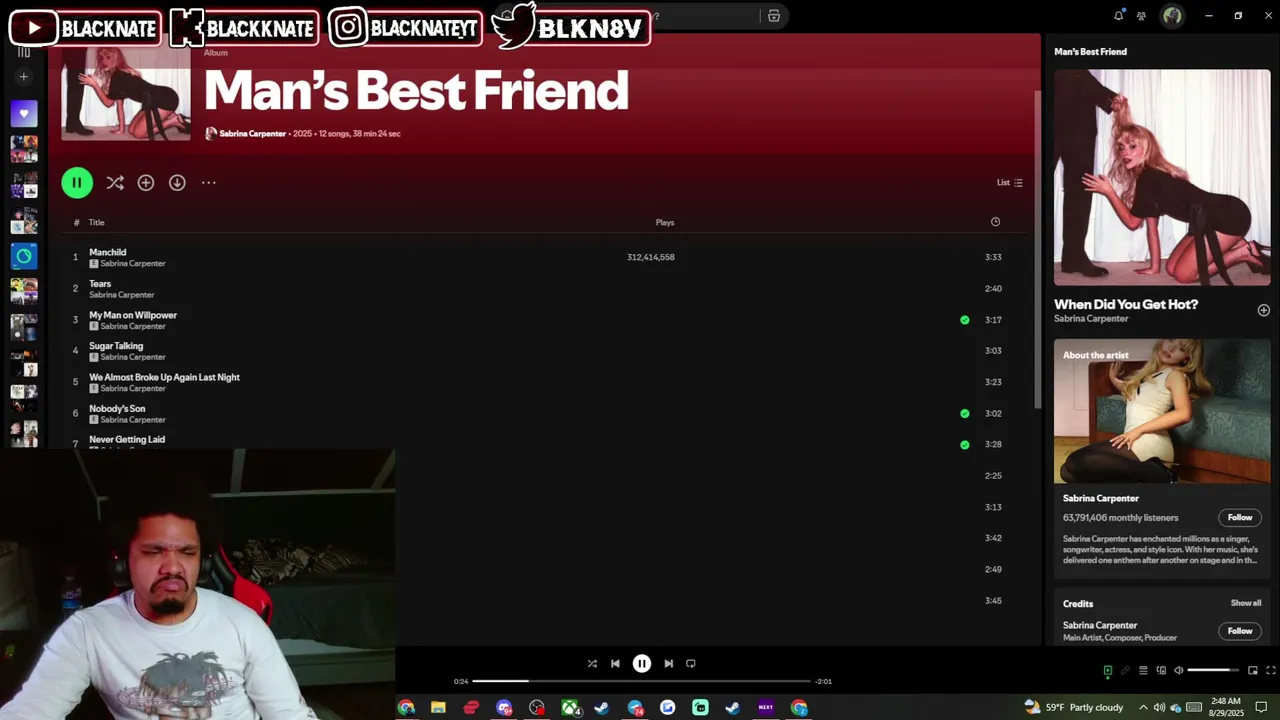Open the album cover in right panel
The height and width of the screenshot is (720, 1280).
tap(1162, 177)
